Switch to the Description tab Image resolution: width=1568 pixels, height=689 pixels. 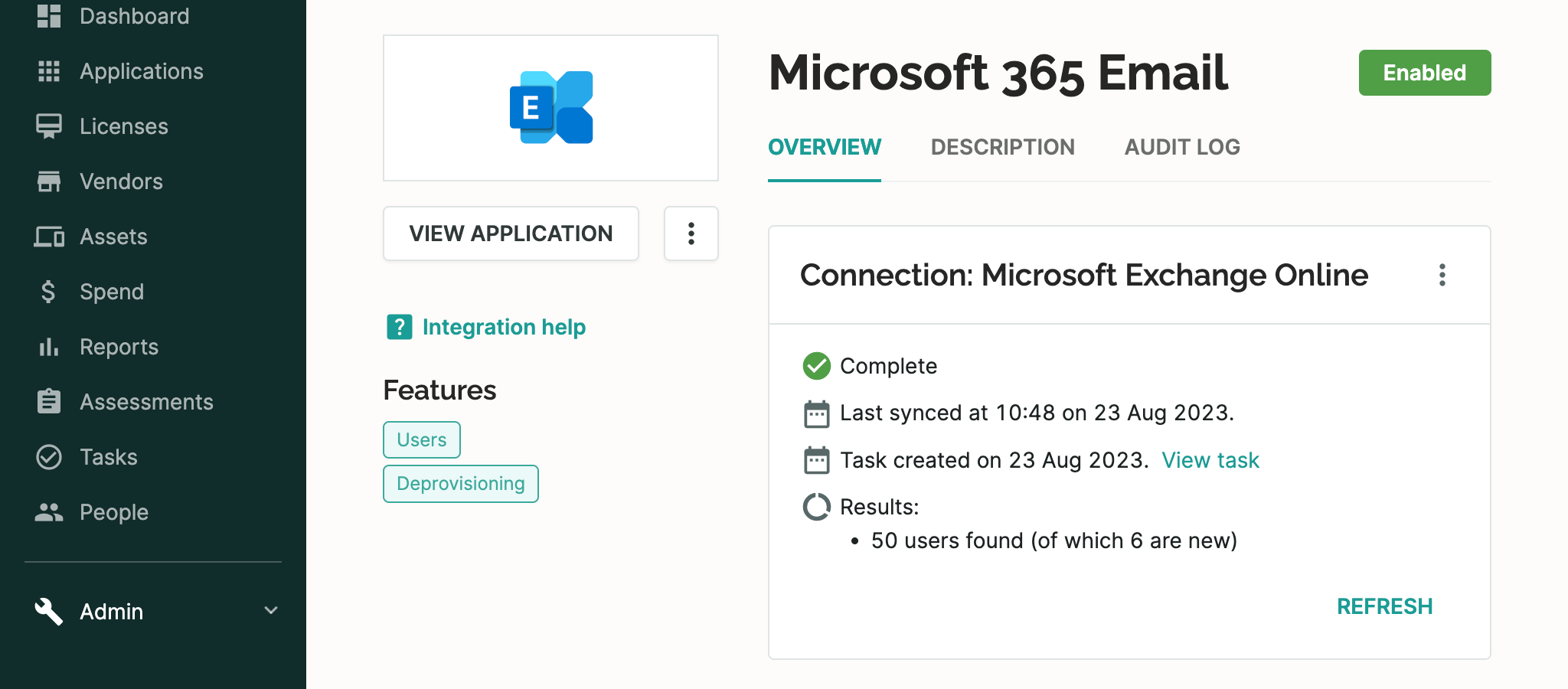pyautogui.click(x=1003, y=147)
